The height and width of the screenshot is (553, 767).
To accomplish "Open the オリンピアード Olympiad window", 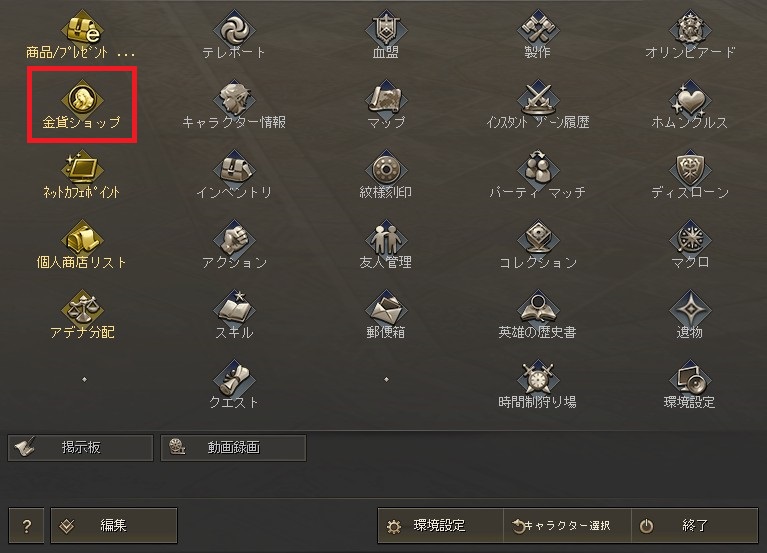I will pos(690,35).
